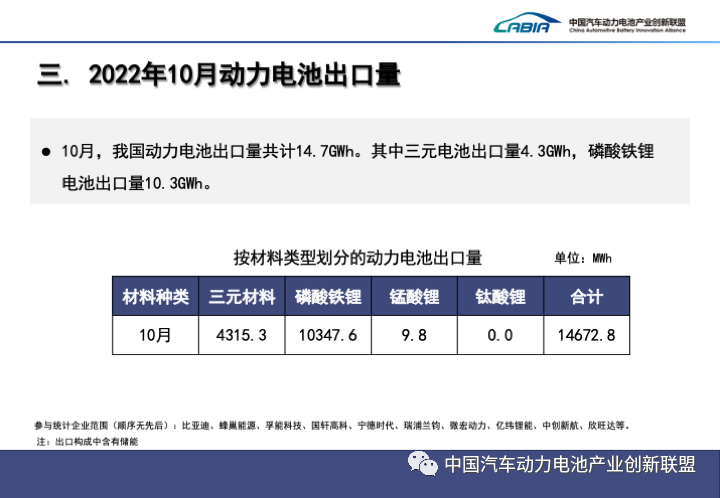
Task: Click the 锰酸锂 column header
Action: tap(413, 297)
